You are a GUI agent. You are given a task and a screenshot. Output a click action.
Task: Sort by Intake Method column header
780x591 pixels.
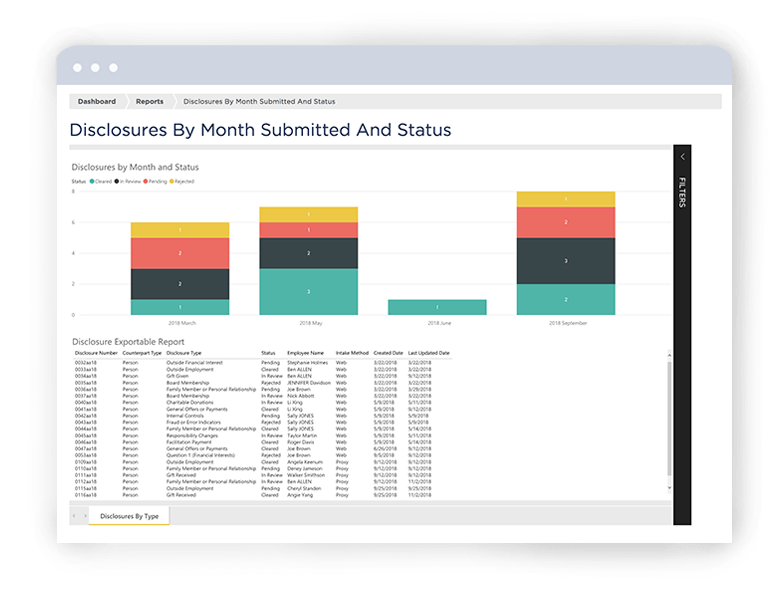pos(352,353)
